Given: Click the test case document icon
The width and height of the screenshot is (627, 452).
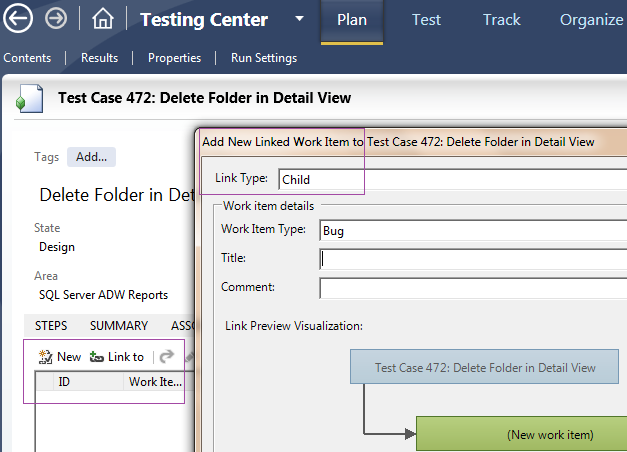Looking at the screenshot, I should pos(29,100).
